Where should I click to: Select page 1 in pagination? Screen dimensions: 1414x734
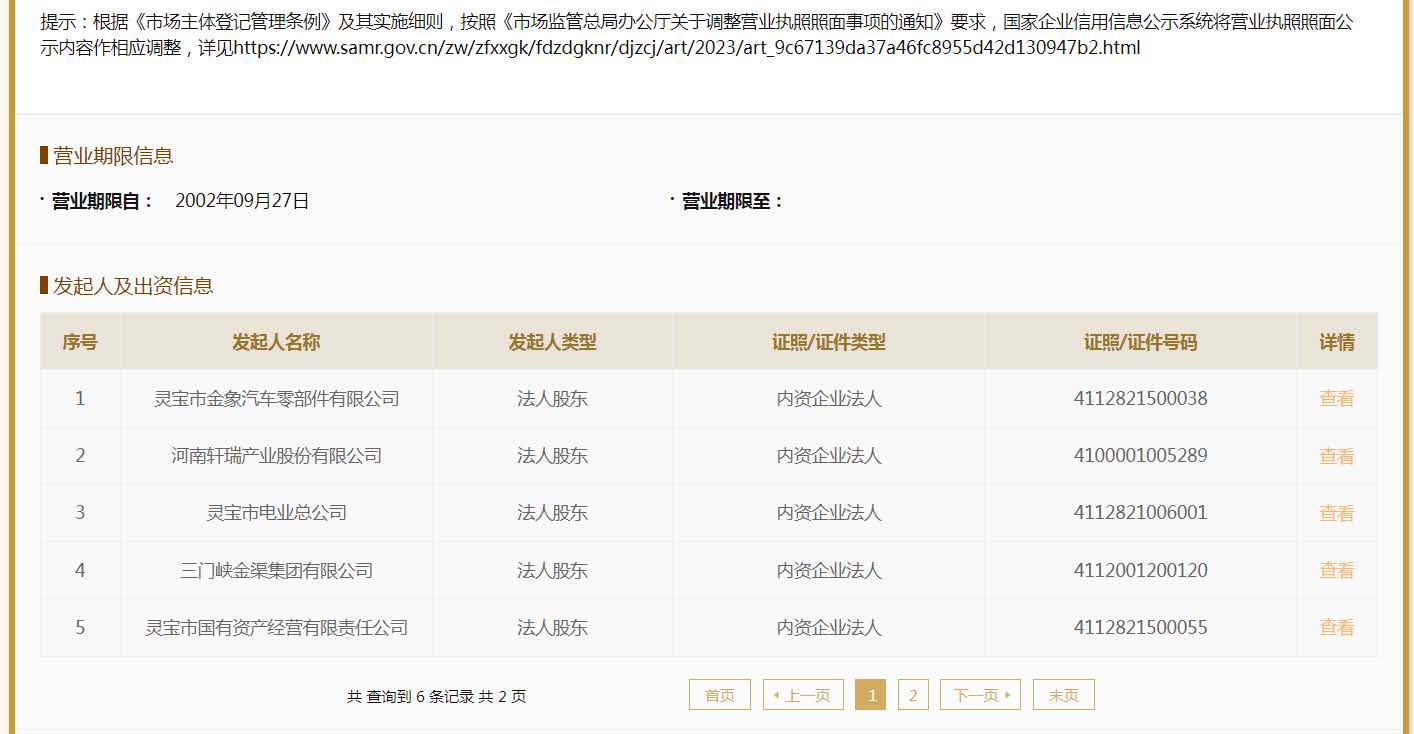point(871,695)
